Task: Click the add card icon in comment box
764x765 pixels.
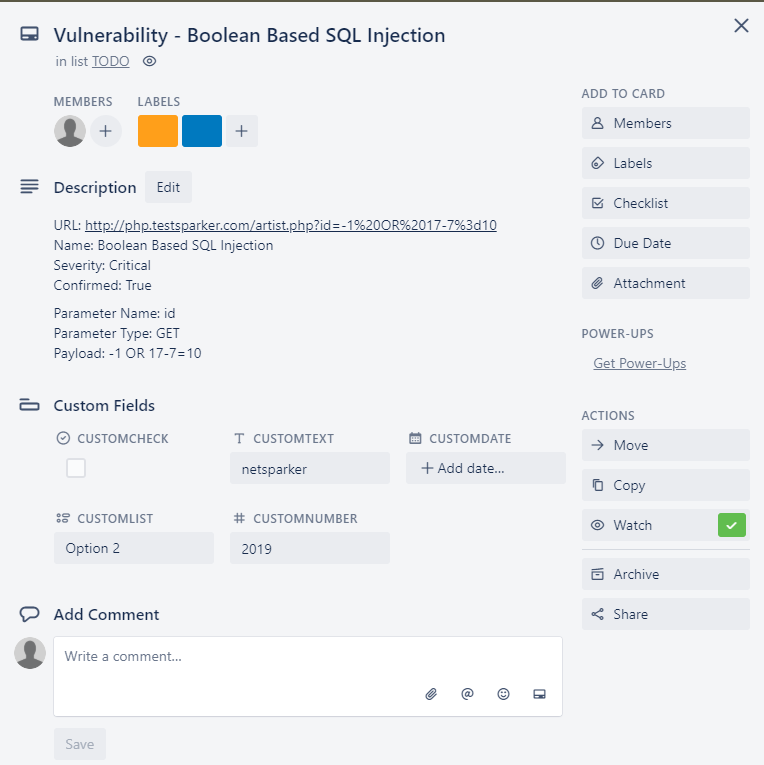Action: pyautogui.click(x=539, y=693)
